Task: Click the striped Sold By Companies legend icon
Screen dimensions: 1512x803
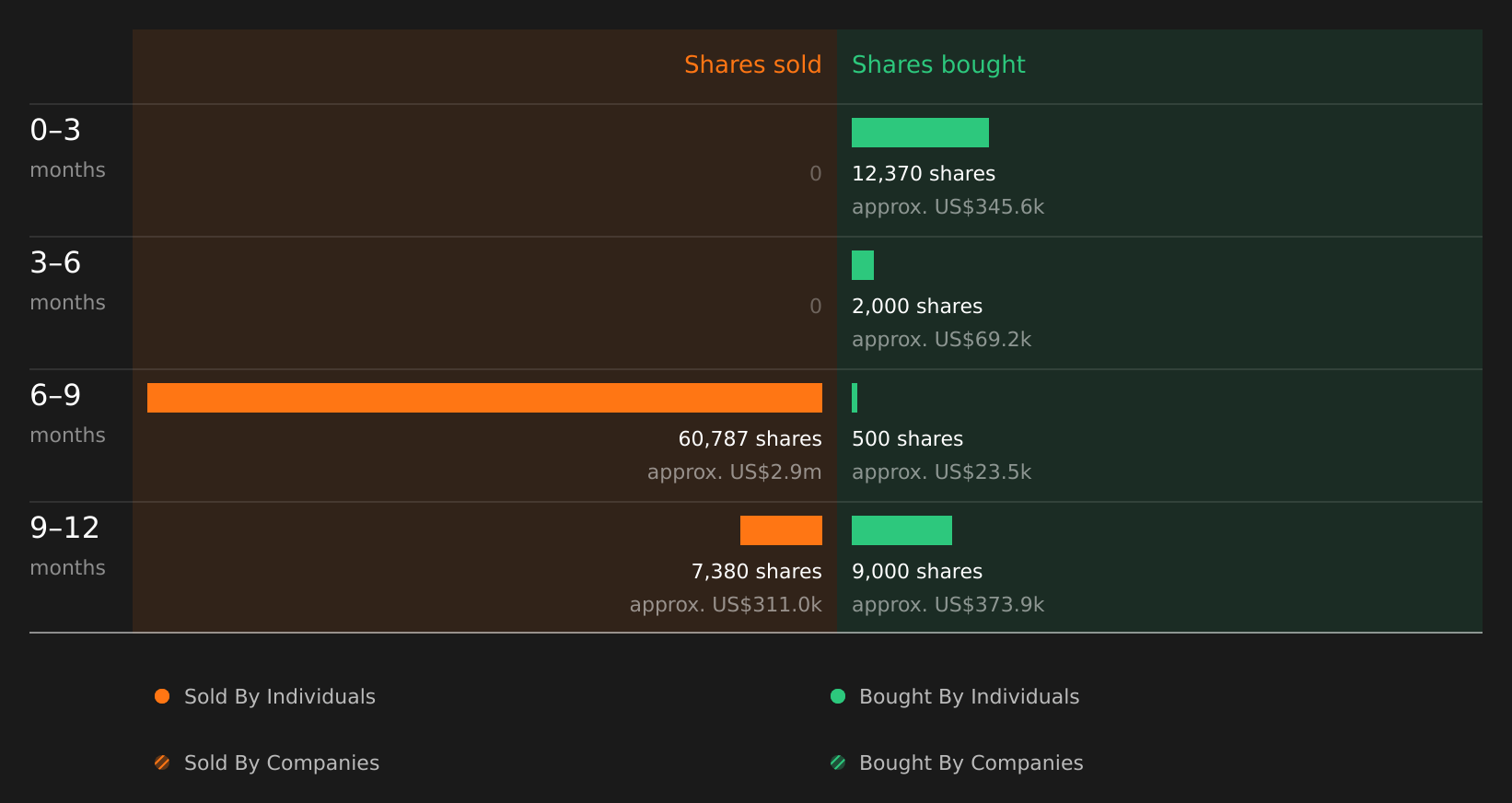Action: pyautogui.click(x=162, y=762)
